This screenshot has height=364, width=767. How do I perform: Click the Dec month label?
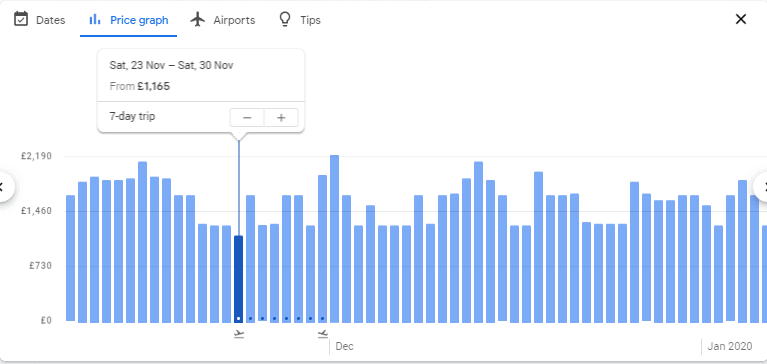(344, 346)
